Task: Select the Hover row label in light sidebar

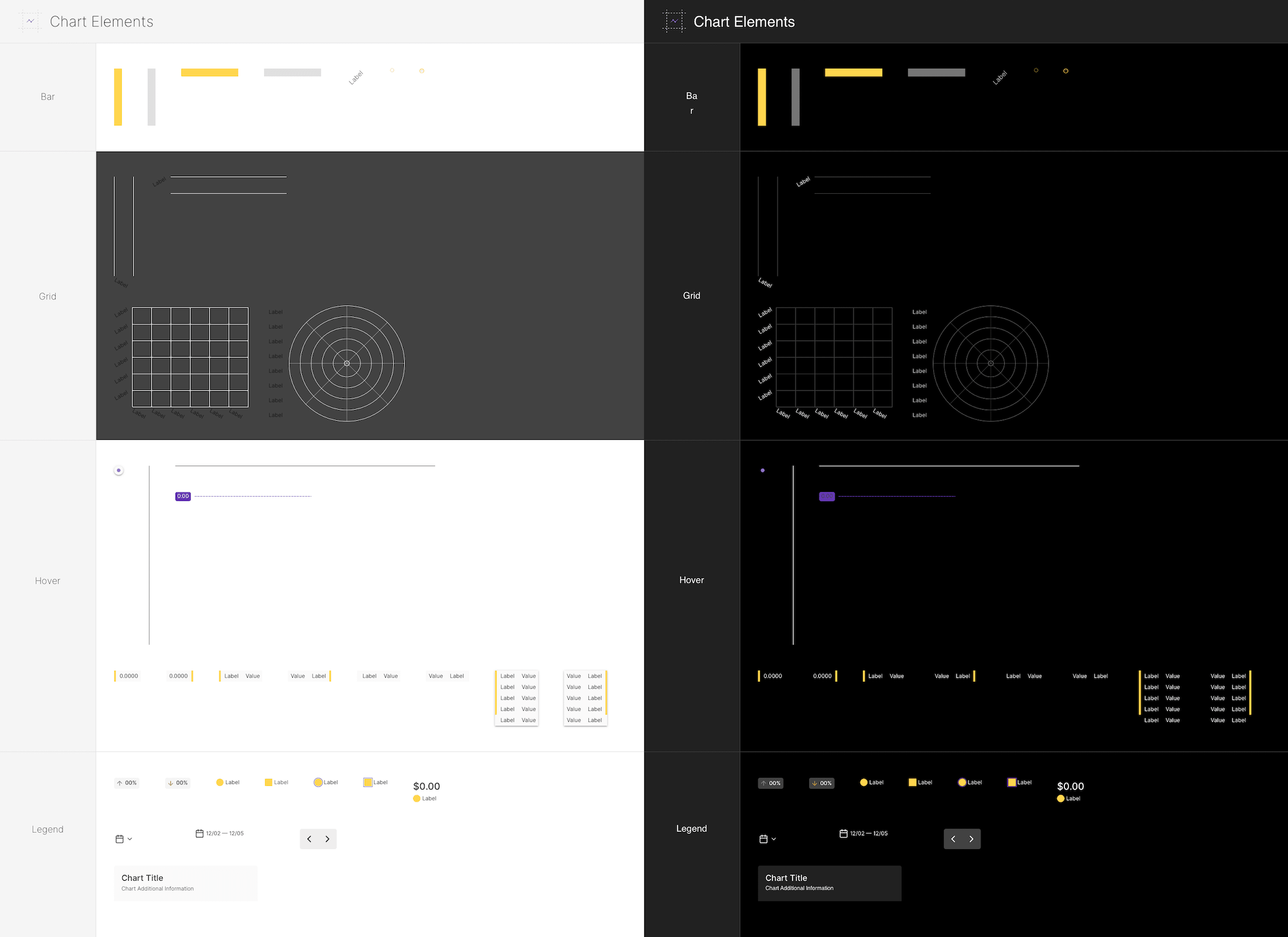Action: click(x=47, y=581)
